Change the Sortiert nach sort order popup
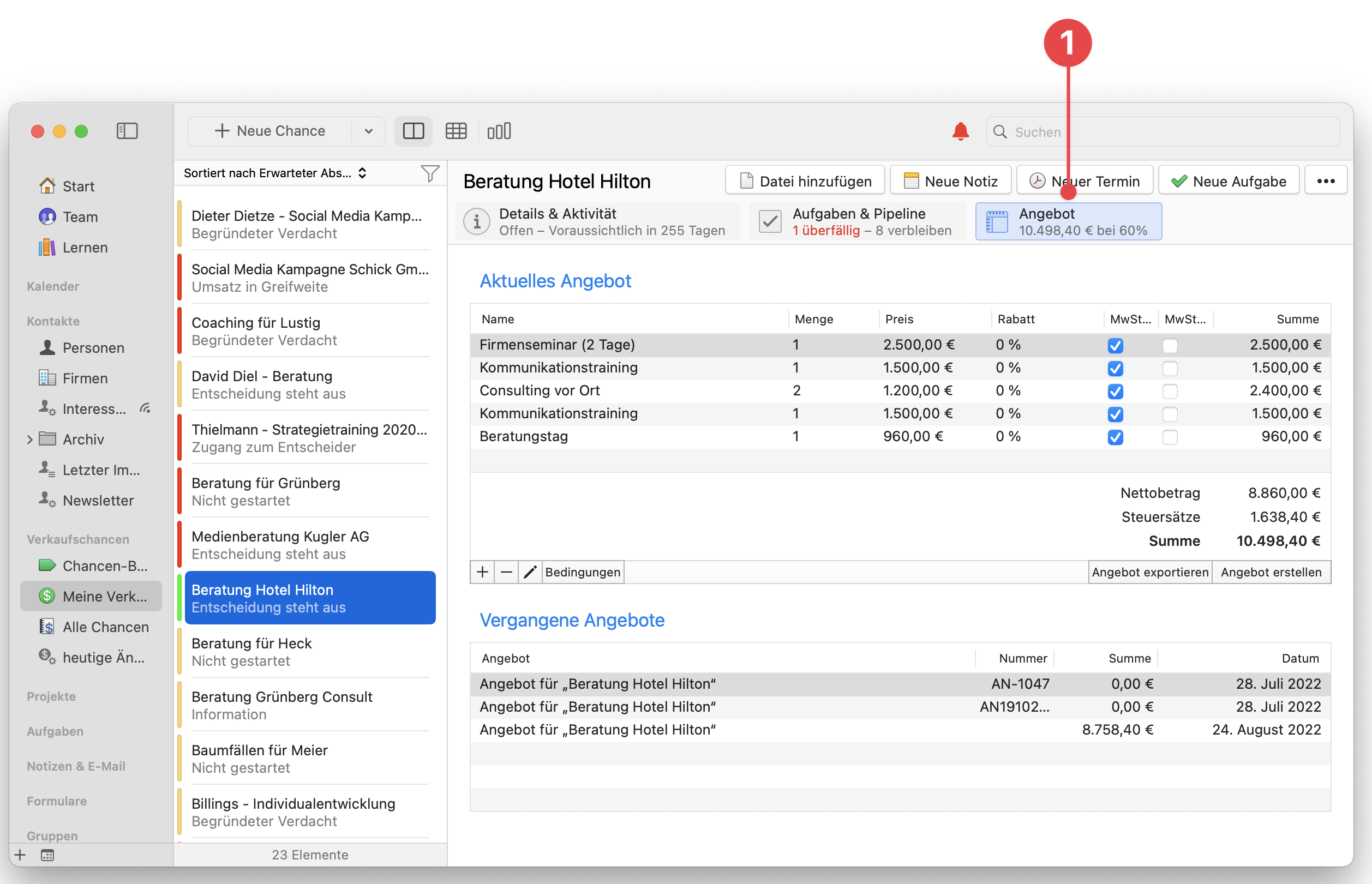 tap(275, 173)
